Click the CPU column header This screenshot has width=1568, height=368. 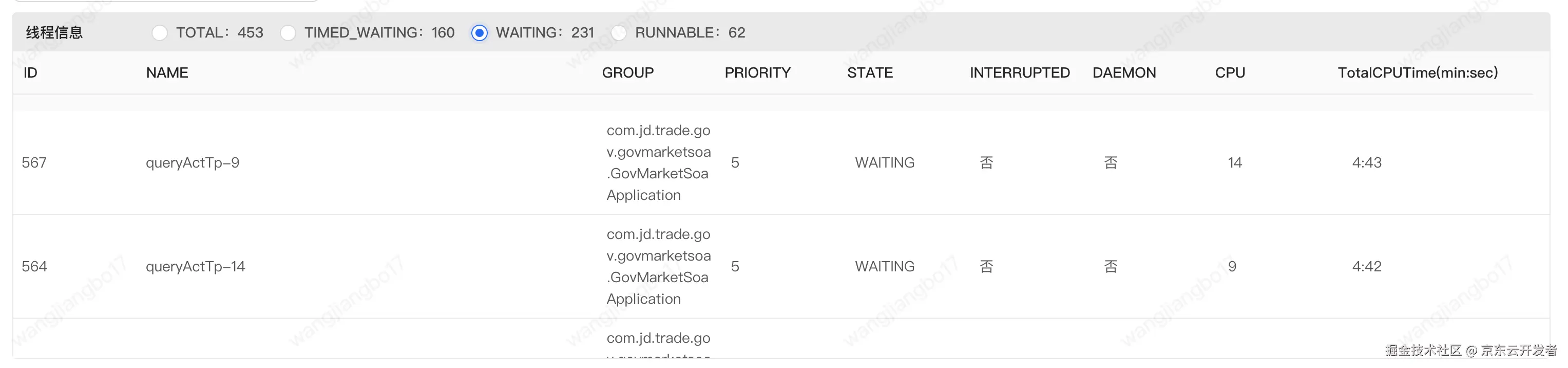[x=1230, y=72]
